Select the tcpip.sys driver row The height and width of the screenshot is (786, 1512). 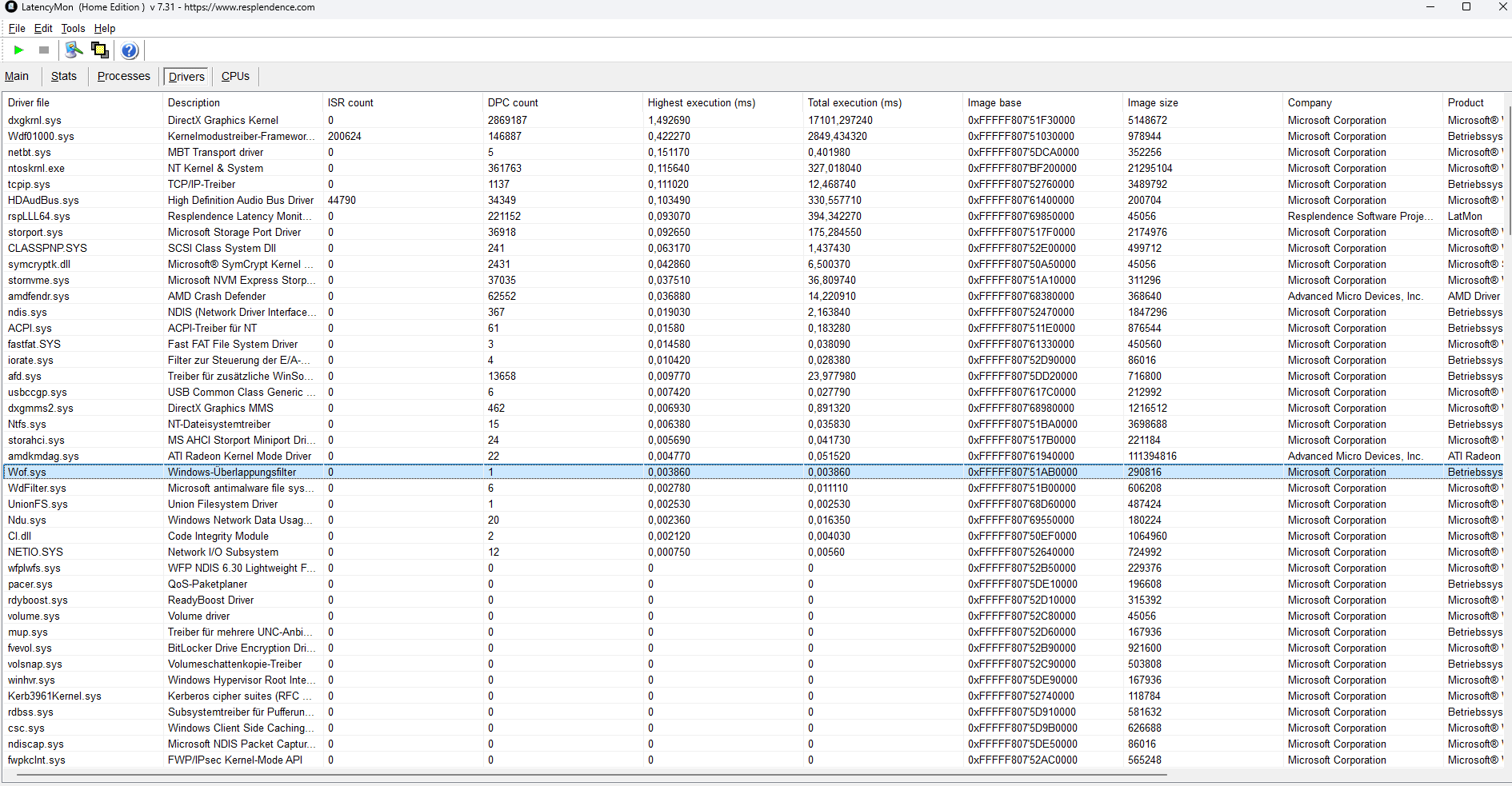754,185
